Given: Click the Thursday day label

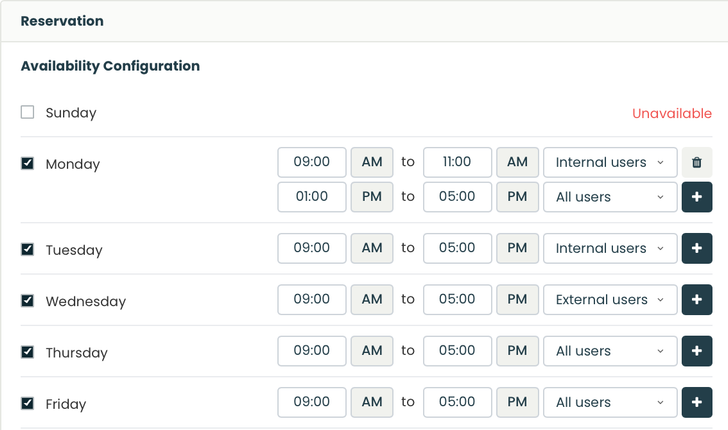Looking at the screenshot, I should pyautogui.click(x=77, y=352).
